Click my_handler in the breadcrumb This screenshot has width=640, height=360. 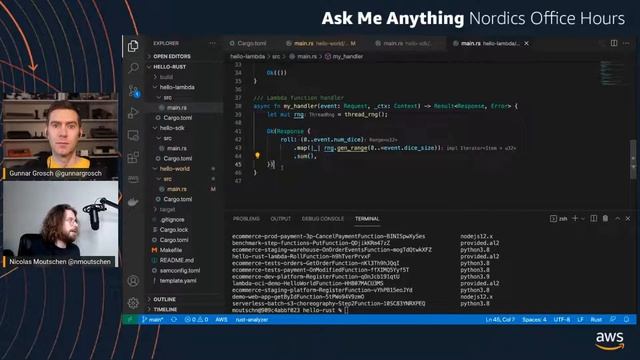point(347,56)
